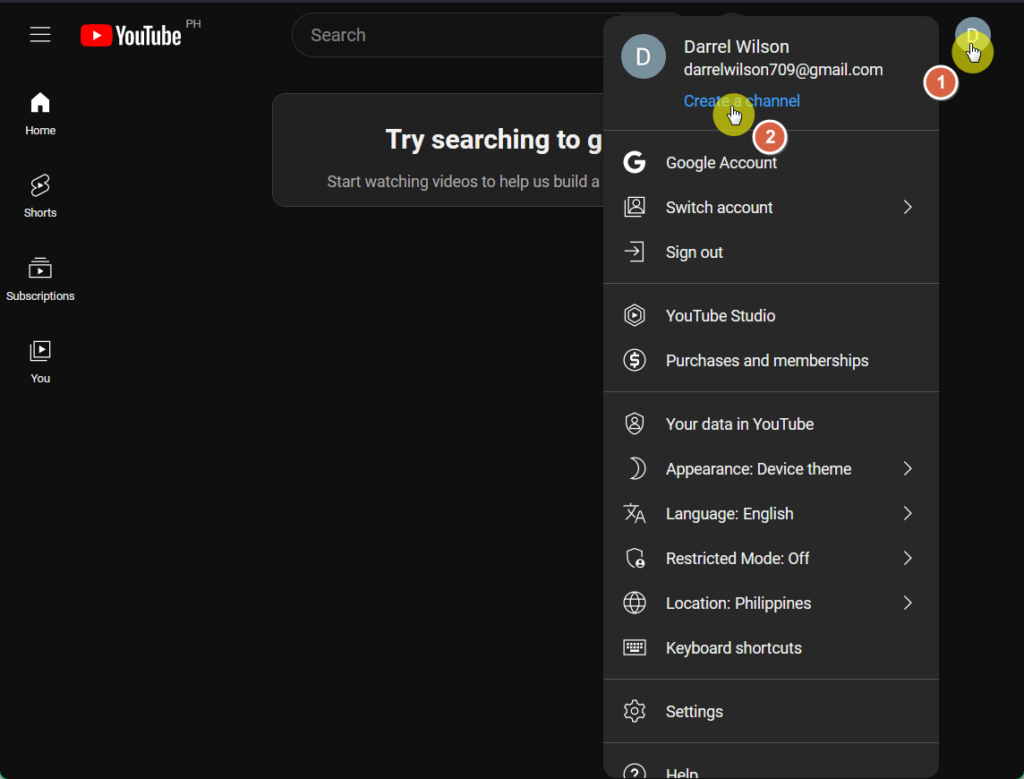Select Sign out
This screenshot has height=779, width=1024.
point(771,253)
